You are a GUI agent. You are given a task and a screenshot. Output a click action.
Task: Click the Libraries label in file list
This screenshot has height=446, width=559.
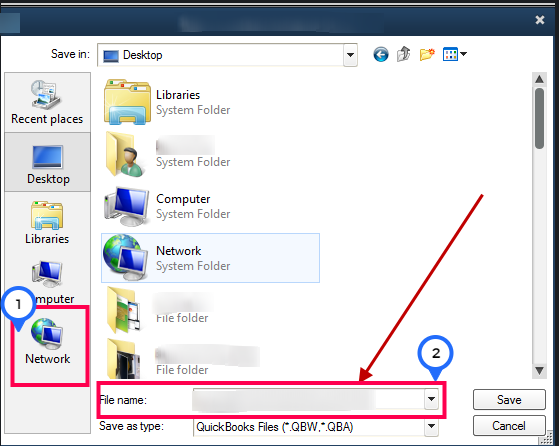(x=178, y=95)
